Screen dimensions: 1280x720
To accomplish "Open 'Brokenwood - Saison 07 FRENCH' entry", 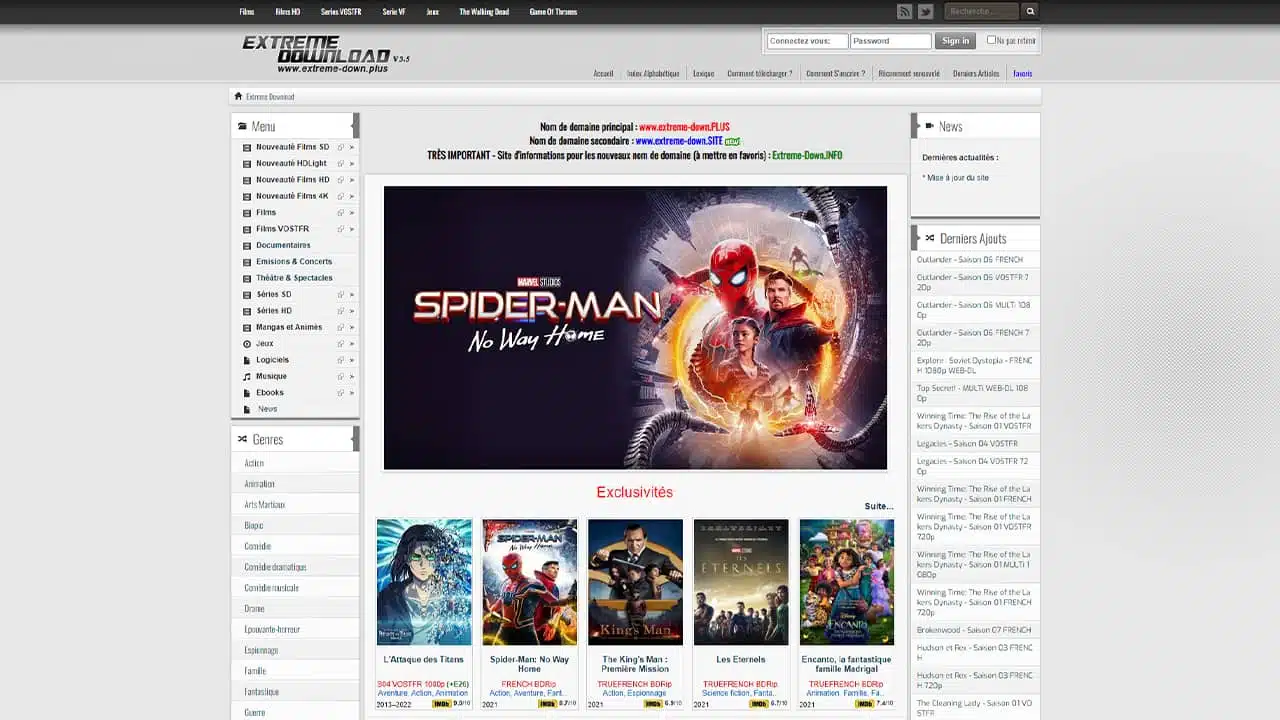I will pyautogui.click(x=975, y=630).
